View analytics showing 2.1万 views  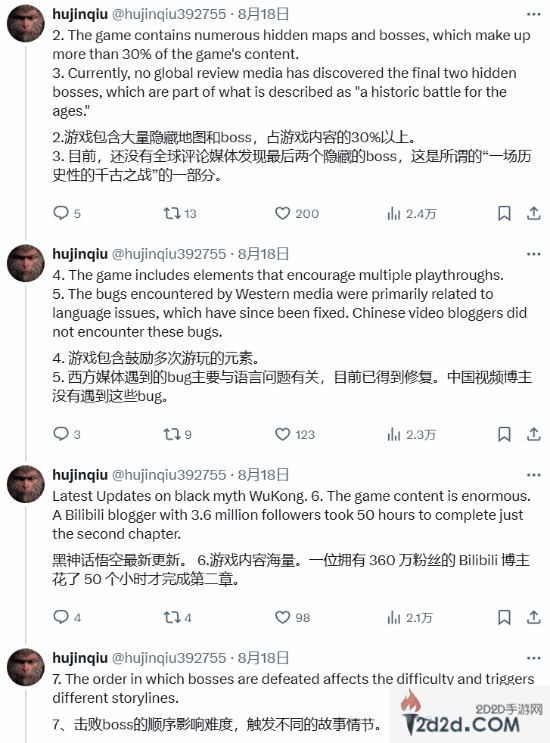[x=410, y=617]
